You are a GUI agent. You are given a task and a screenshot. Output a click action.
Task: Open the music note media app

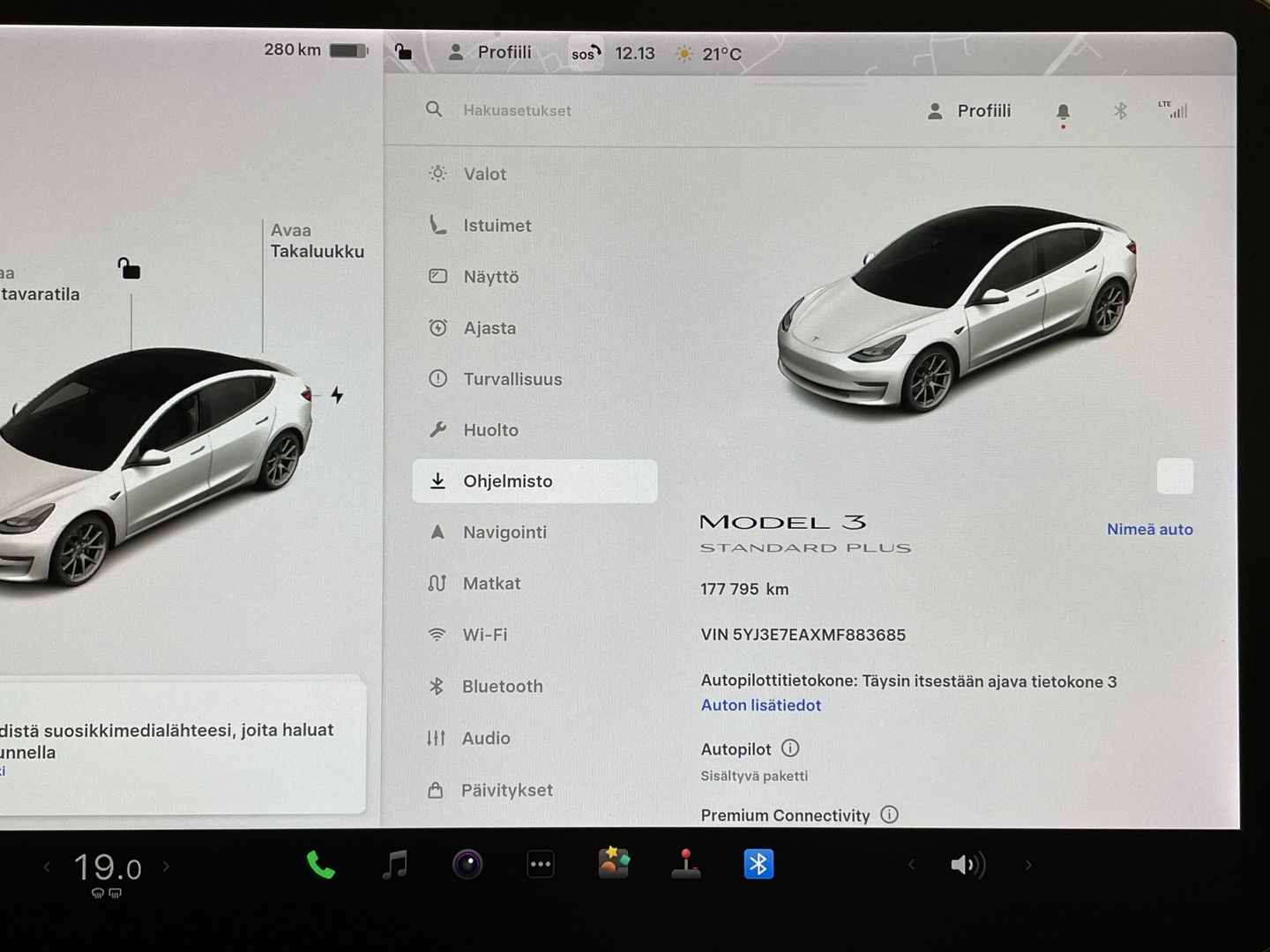395,865
